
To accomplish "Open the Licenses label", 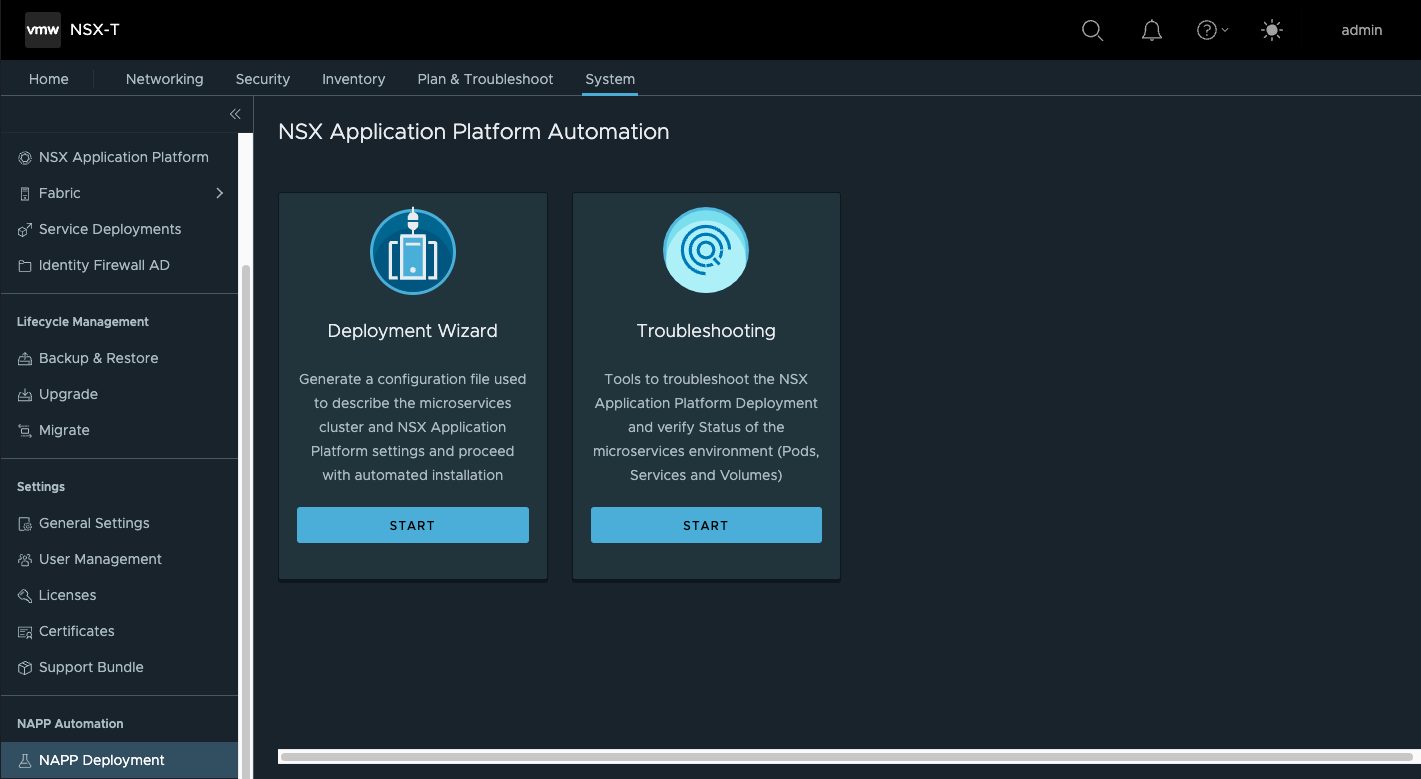I will (67, 595).
